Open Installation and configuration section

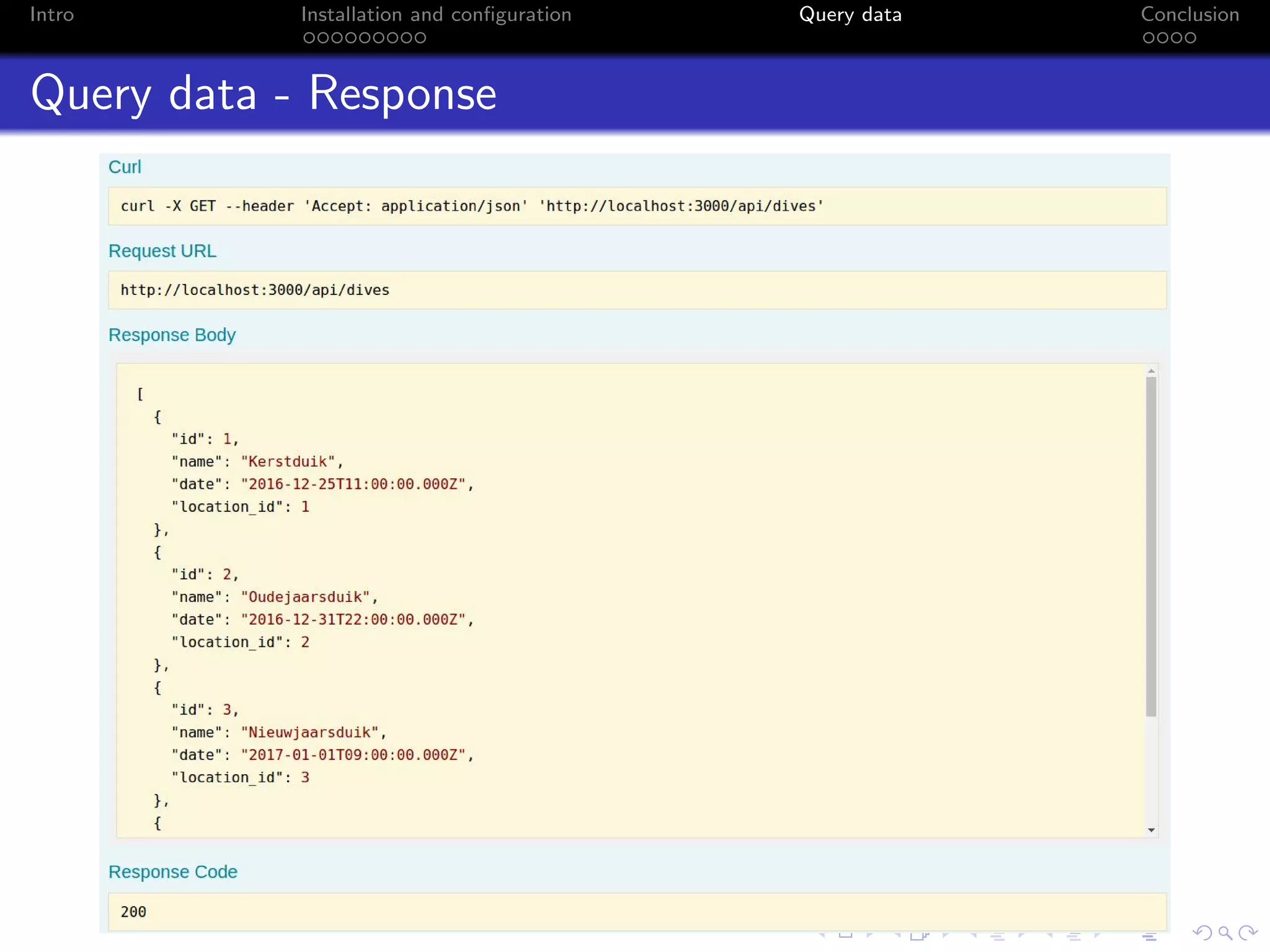[436, 14]
